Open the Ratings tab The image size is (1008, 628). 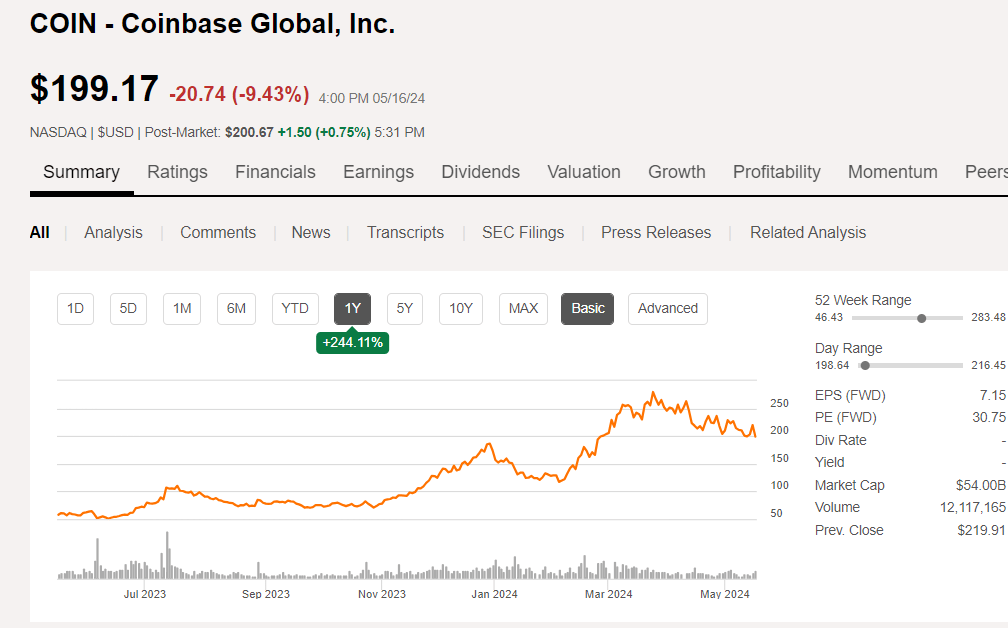[177, 172]
